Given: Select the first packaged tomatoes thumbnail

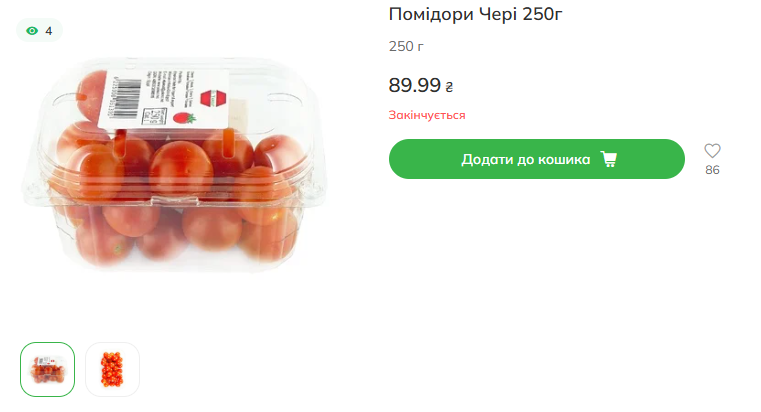Looking at the screenshot, I should 48,369.
